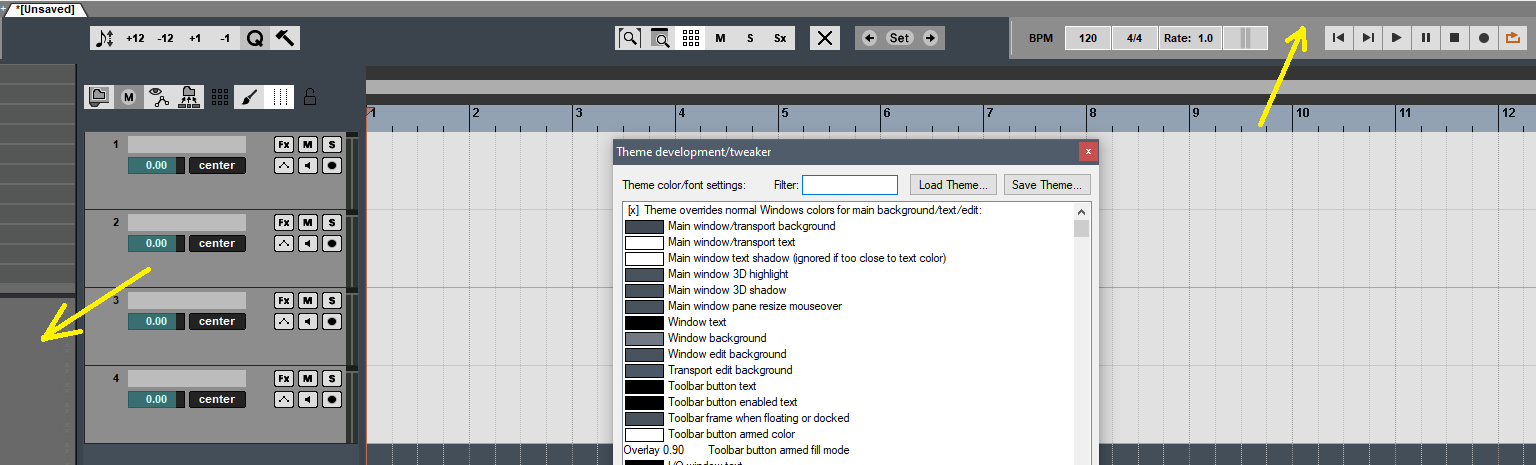
Task: Click the folder icon in track toolbar
Action: coord(99,97)
